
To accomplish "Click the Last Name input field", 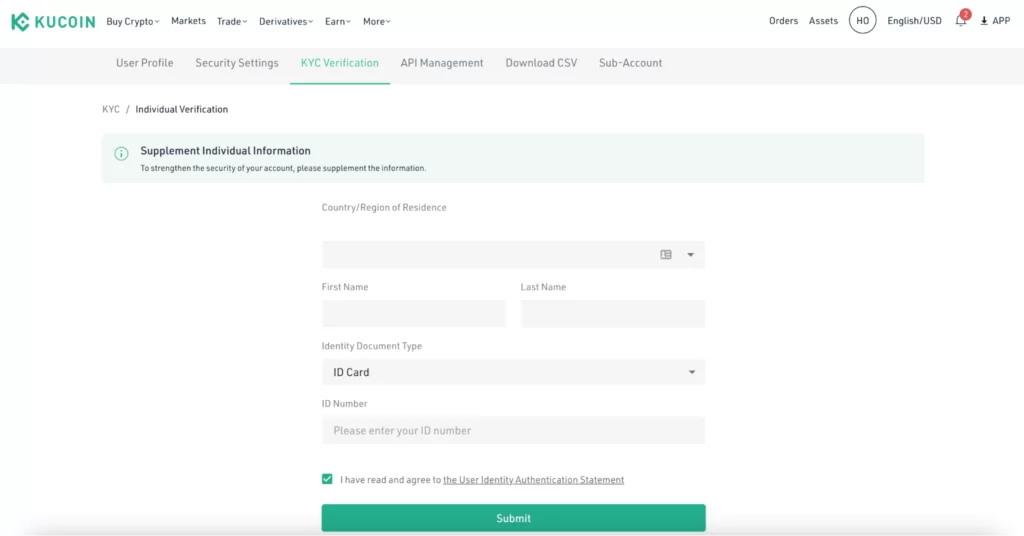I will pos(613,313).
